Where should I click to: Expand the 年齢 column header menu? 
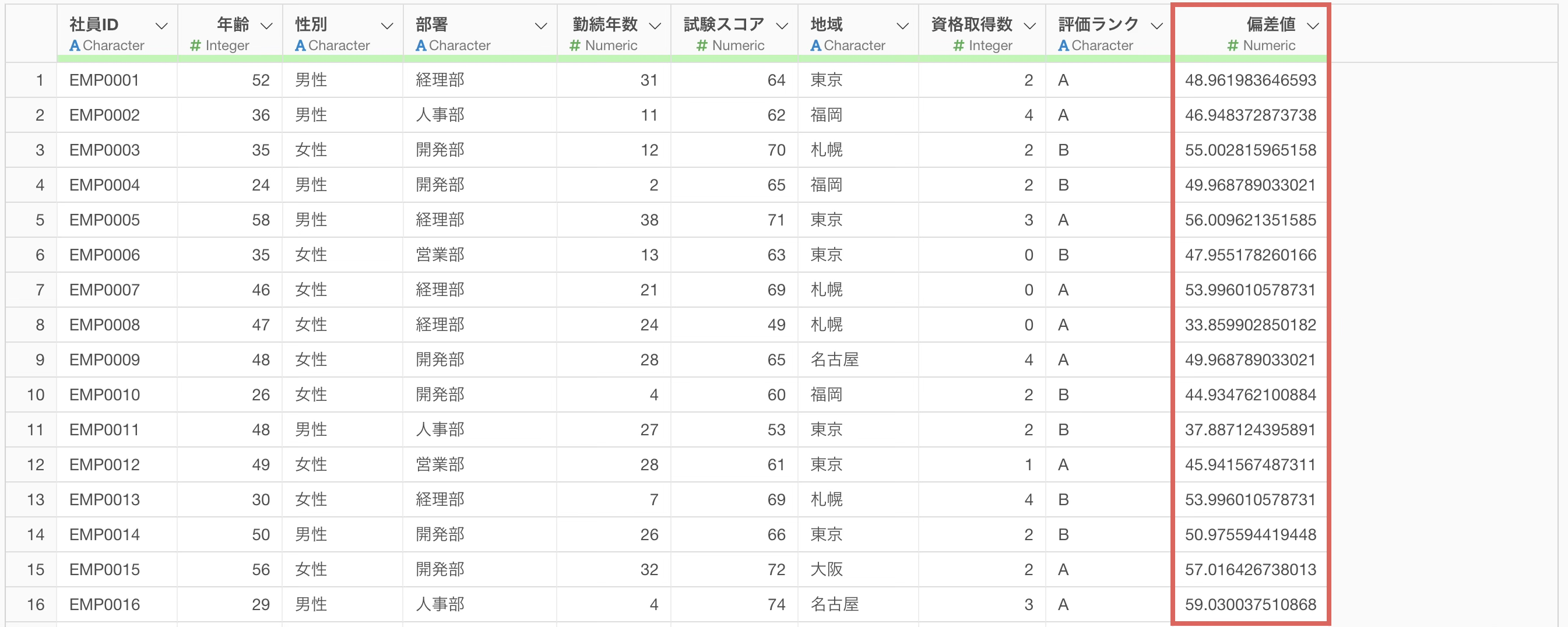click(266, 26)
